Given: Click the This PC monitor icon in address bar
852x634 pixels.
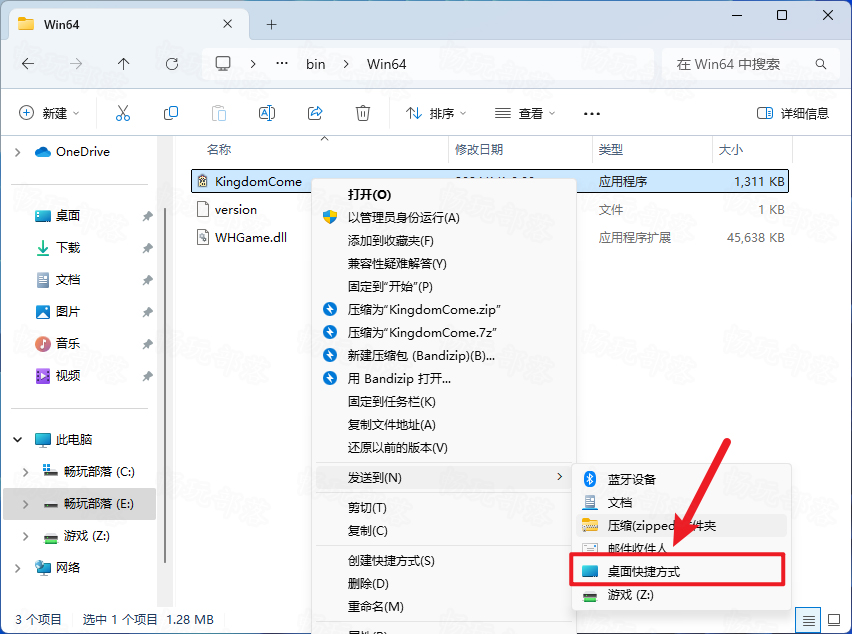Looking at the screenshot, I should (223, 64).
